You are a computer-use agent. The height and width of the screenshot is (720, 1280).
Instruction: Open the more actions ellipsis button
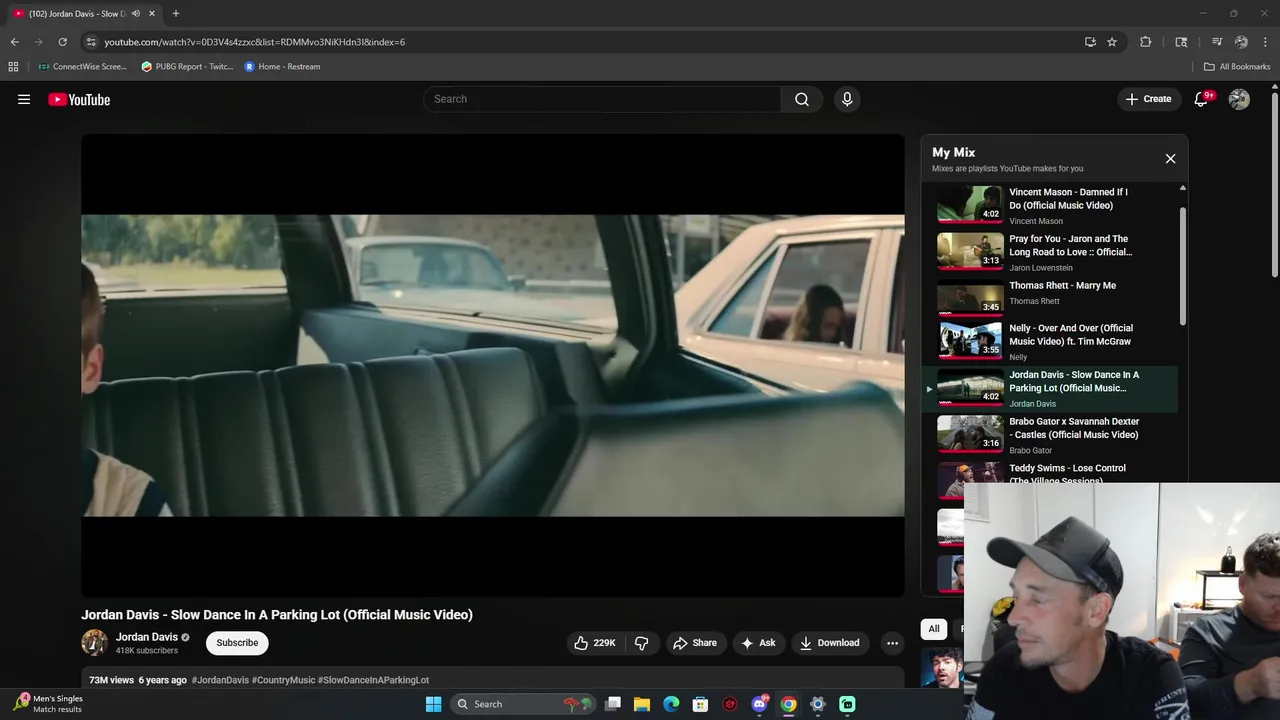tap(892, 643)
